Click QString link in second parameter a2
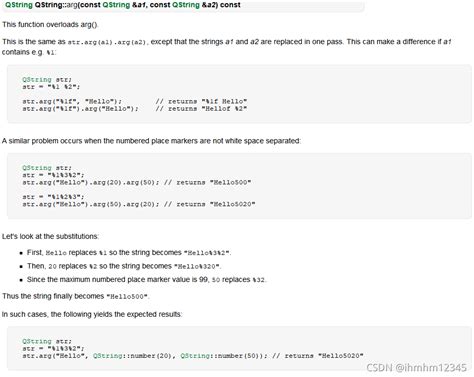Viewport: 474px width, 377px height. [186, 5]
